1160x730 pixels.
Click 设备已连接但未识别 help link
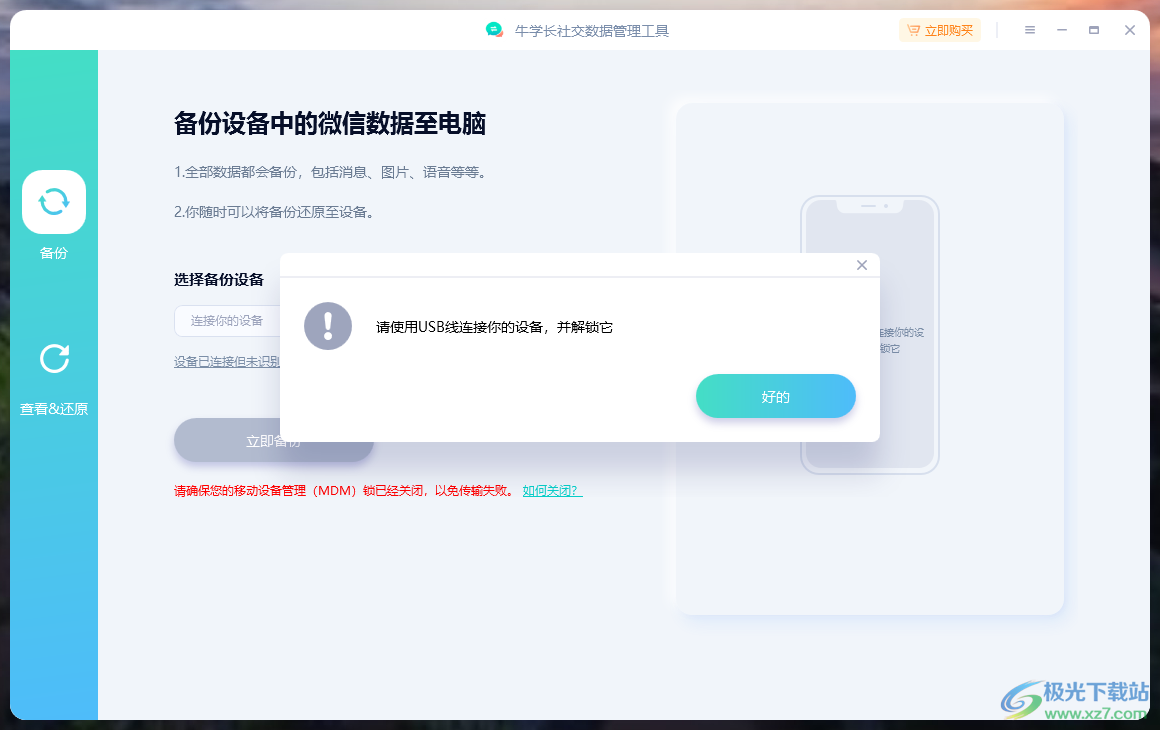click(227, 362)
